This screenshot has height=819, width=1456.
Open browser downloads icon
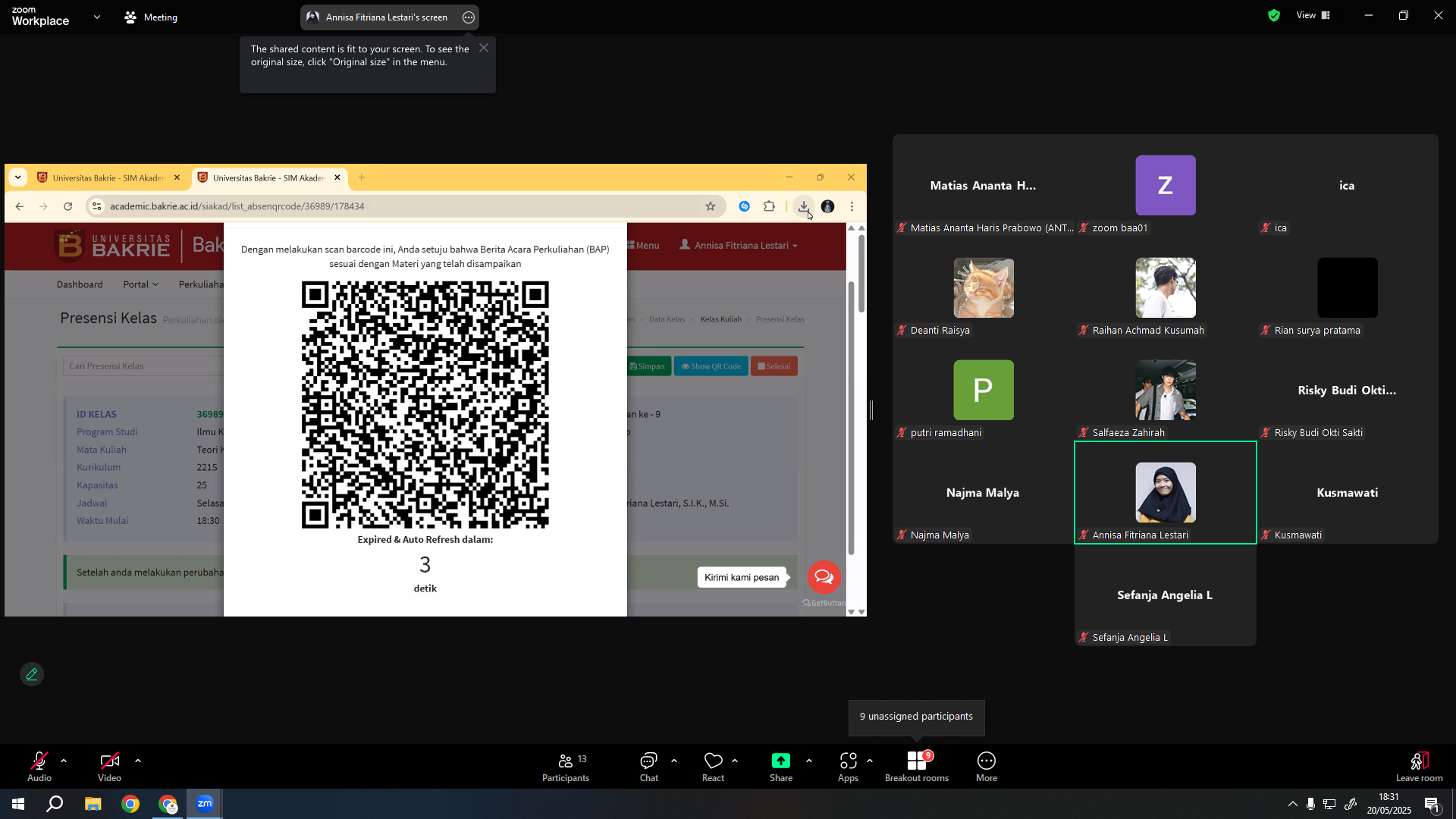[803, 206]
